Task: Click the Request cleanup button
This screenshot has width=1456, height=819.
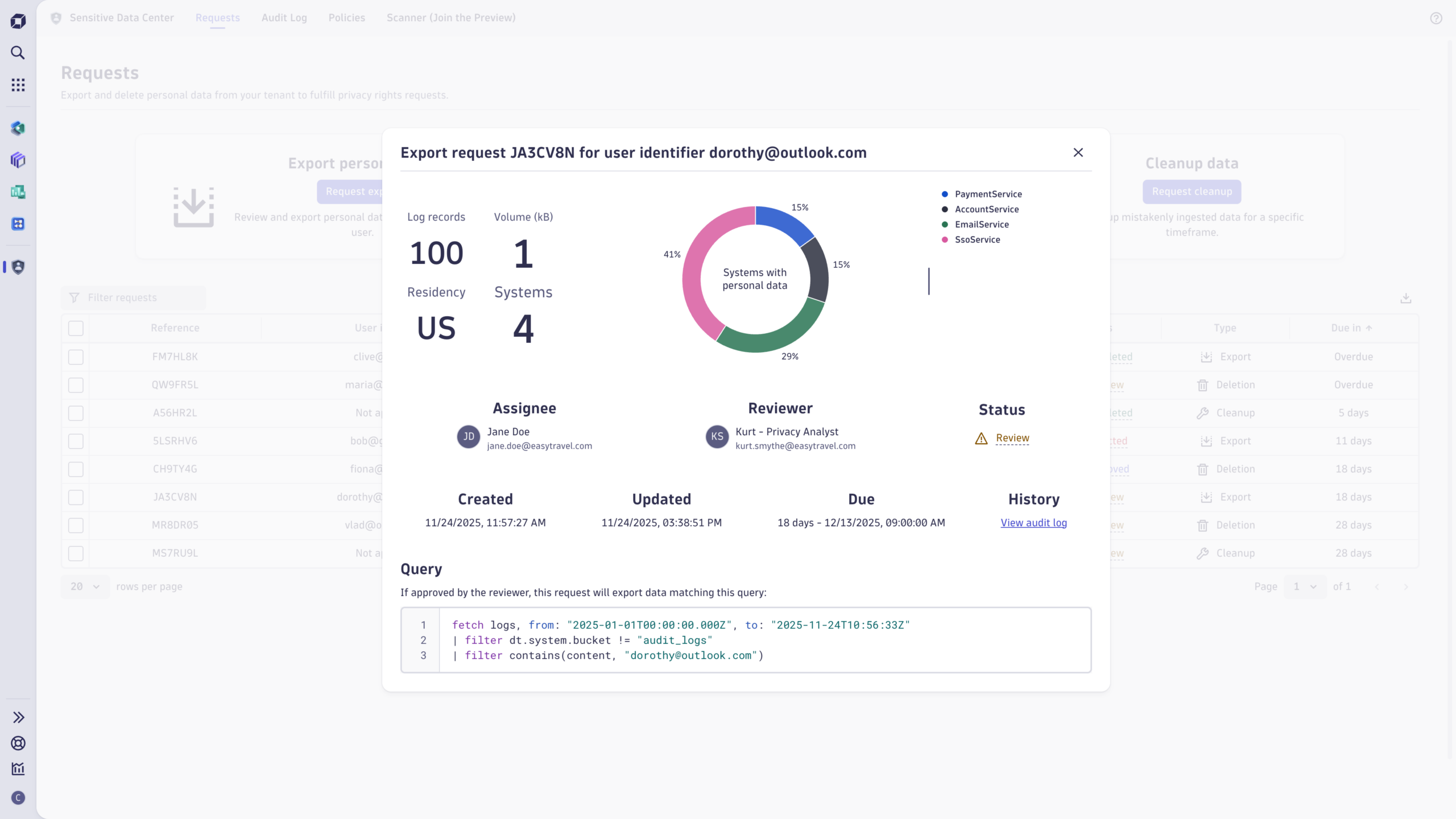Action: (x=1192, y=192)
